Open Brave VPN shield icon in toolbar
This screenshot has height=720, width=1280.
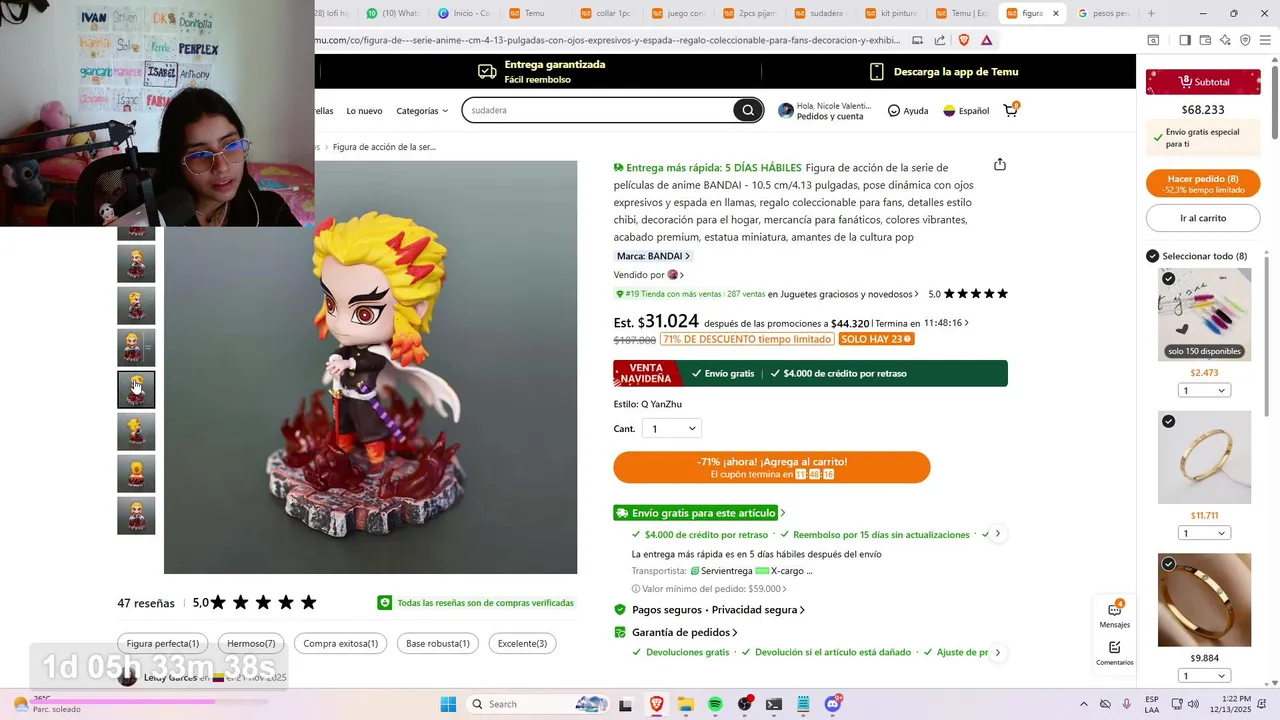tap(1245, 40)
